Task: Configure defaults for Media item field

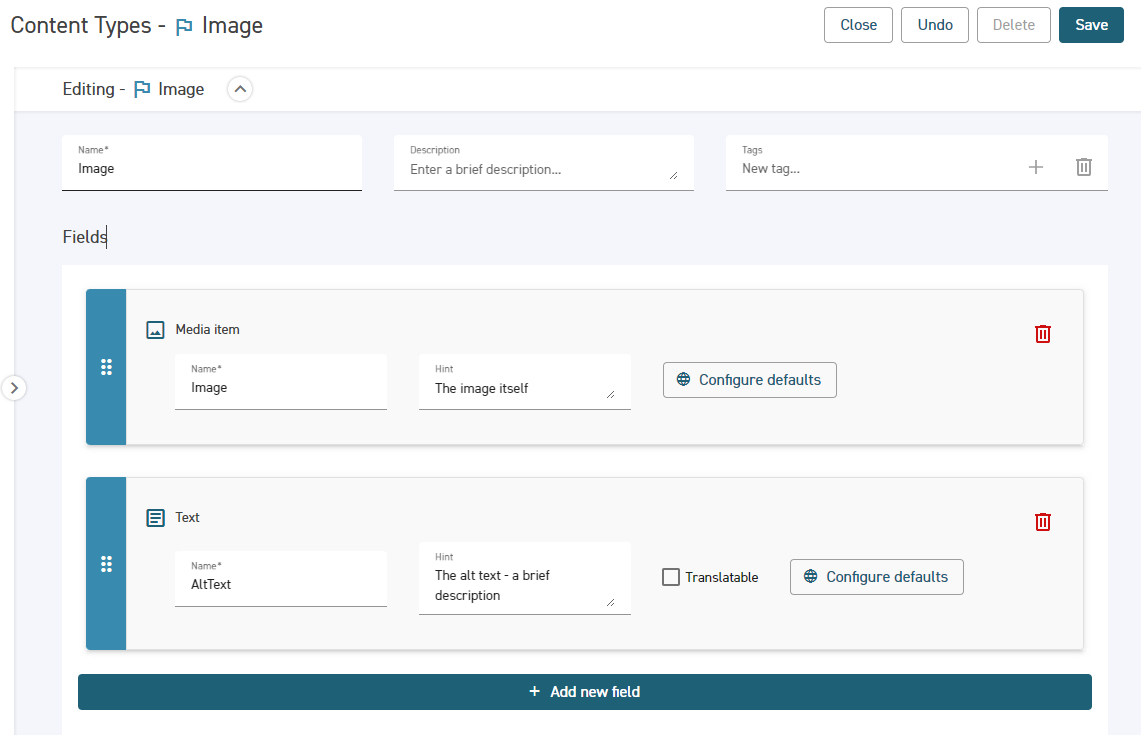Action: coord(749,380)
